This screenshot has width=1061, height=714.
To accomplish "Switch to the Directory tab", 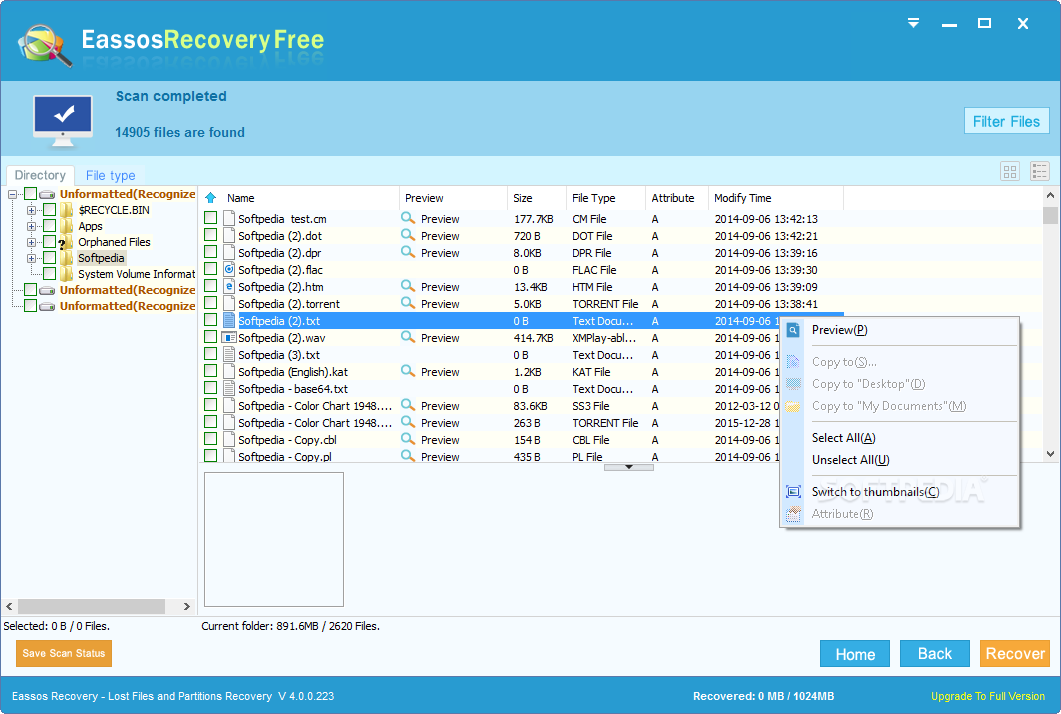I will (40, 175).
